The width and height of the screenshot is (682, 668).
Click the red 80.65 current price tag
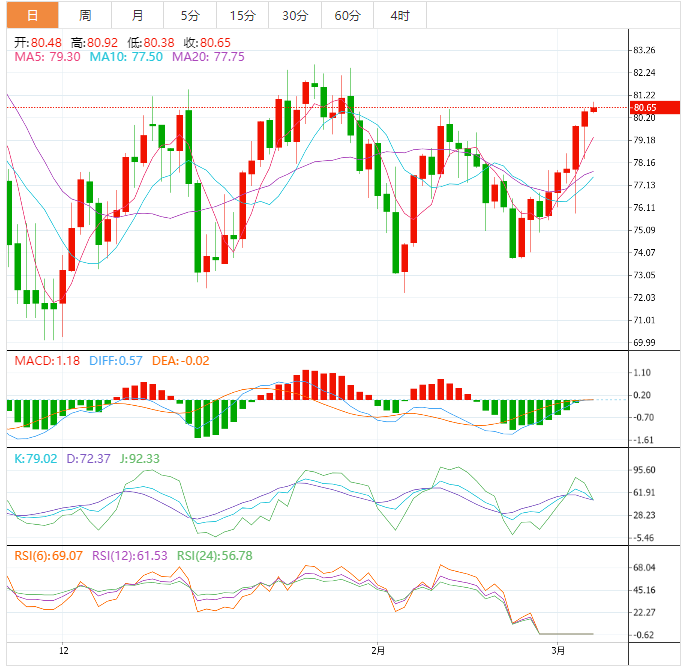(644, 107)
